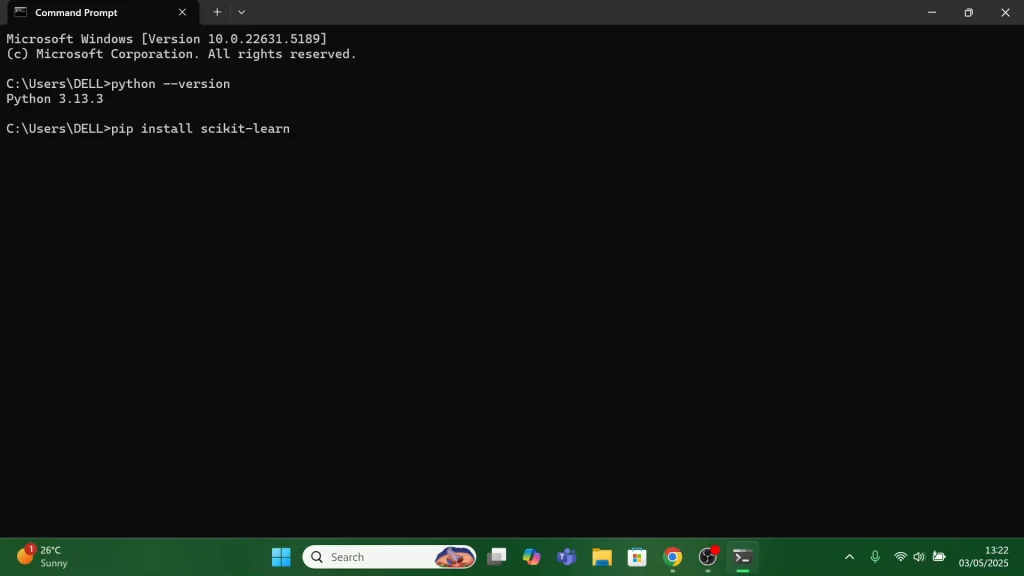1024x576 pixels.
Task: Click the Windows Start button
Action: [281, 557]
